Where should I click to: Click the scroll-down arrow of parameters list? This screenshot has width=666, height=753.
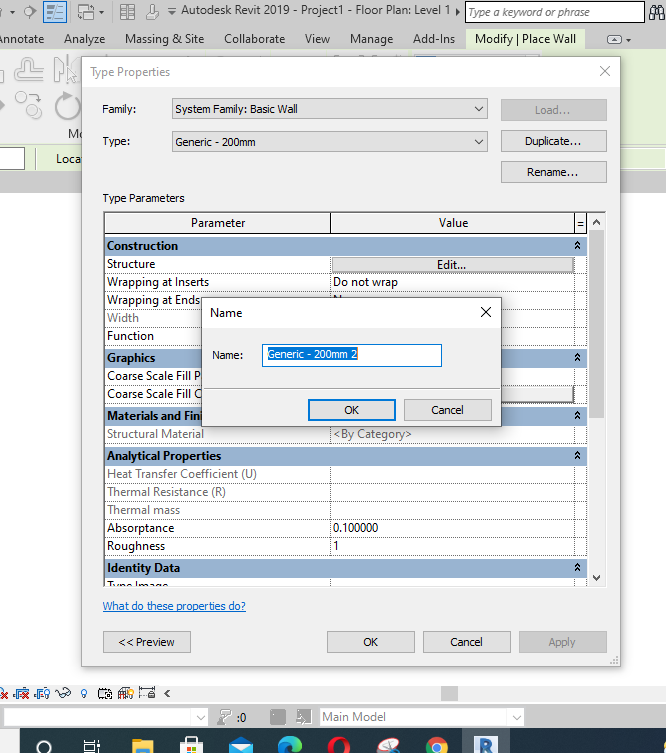pos(596,578)
